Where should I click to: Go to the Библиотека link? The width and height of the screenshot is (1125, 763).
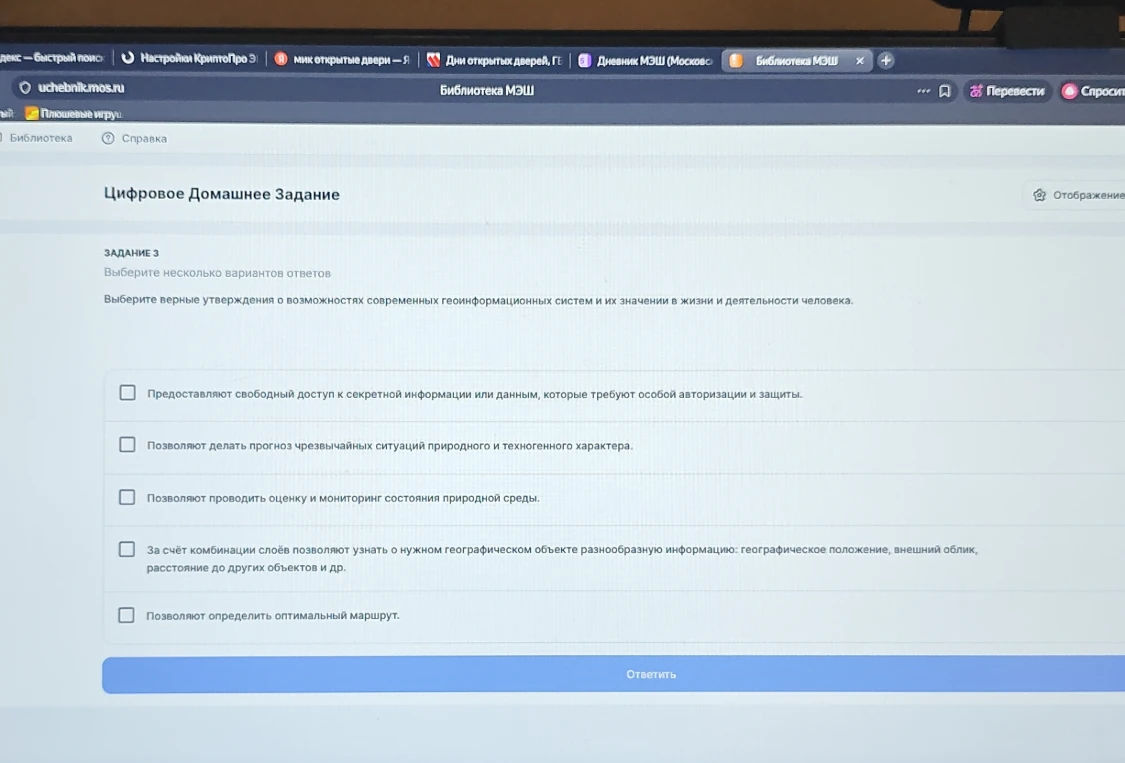tap(41, 138)
